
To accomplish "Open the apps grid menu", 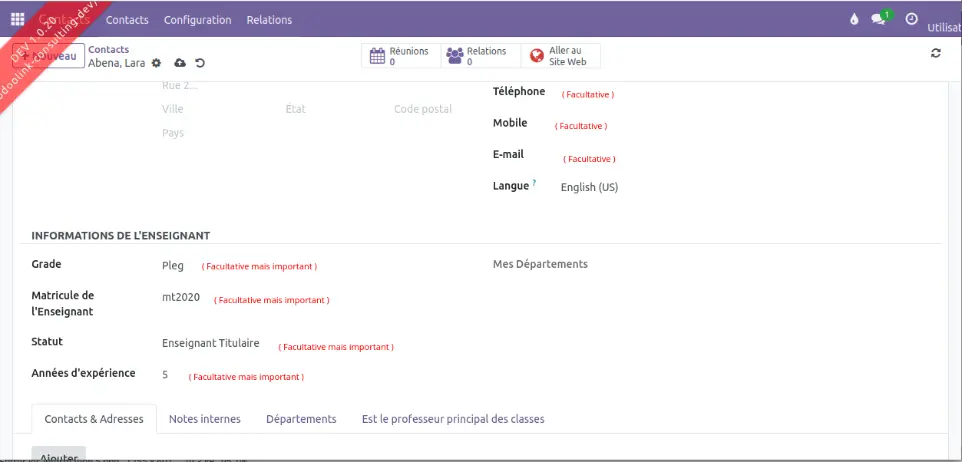I will click(x=17, y=19).
